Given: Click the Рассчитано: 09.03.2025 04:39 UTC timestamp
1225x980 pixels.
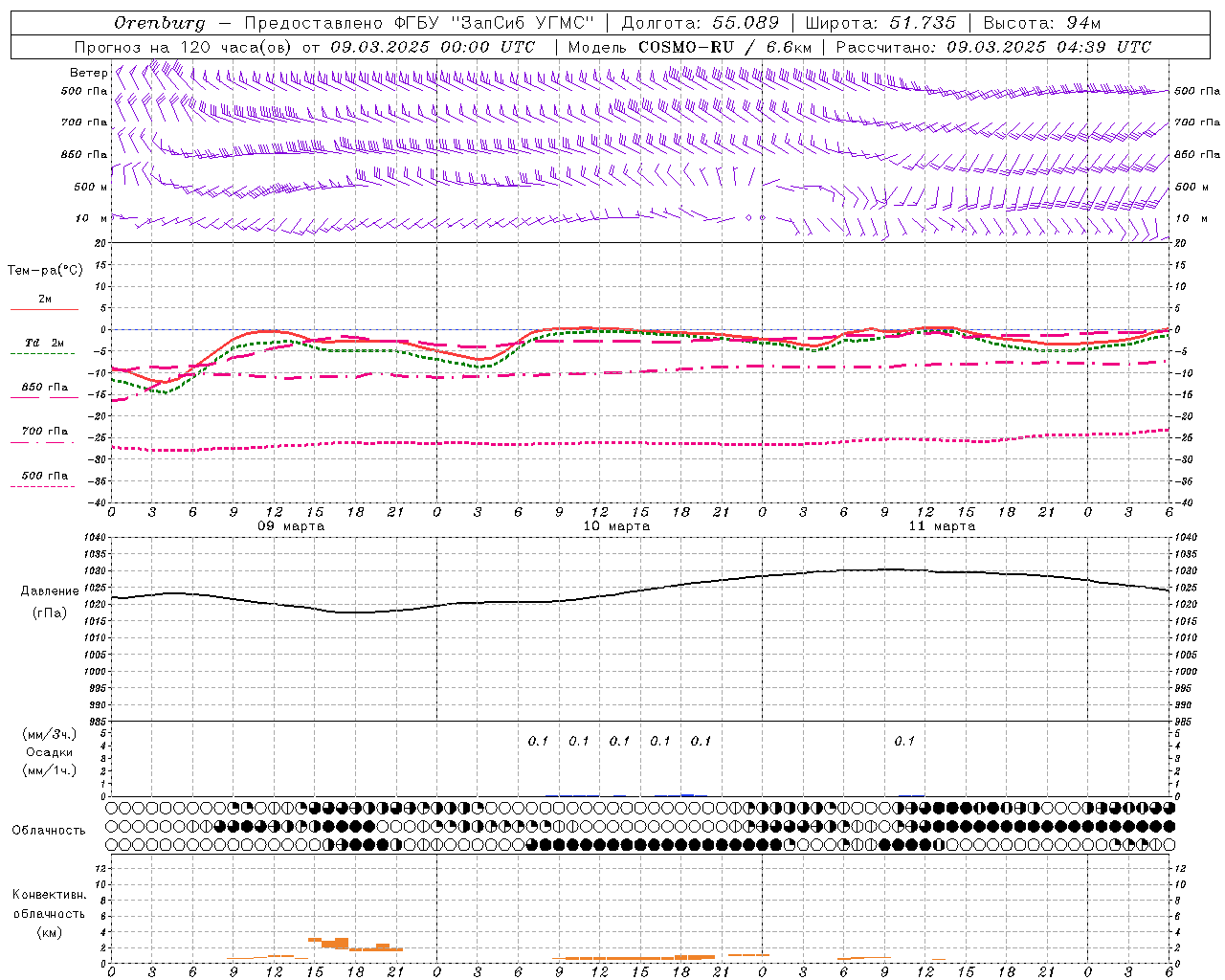Looking at the screenshot, I should point(993,47).
